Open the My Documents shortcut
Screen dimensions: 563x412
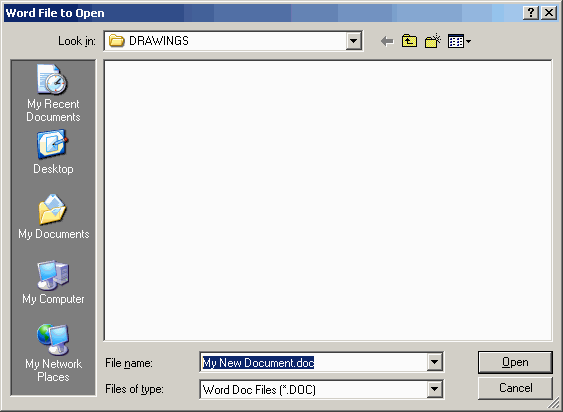point(53,217)
